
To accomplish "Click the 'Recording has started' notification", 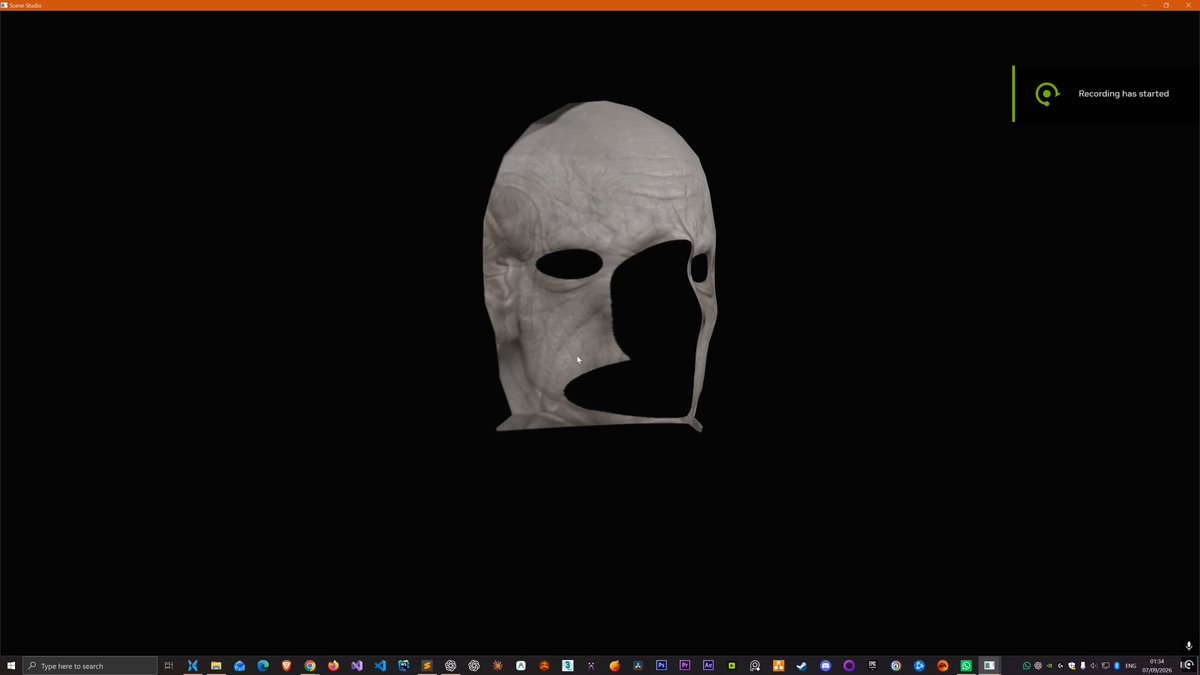I will point(1106,94).
